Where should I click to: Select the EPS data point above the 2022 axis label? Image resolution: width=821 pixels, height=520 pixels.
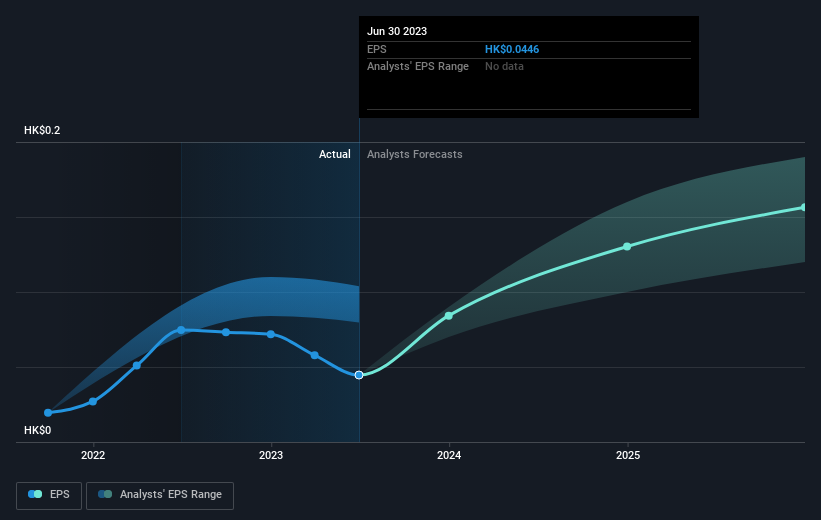(93, 402)
